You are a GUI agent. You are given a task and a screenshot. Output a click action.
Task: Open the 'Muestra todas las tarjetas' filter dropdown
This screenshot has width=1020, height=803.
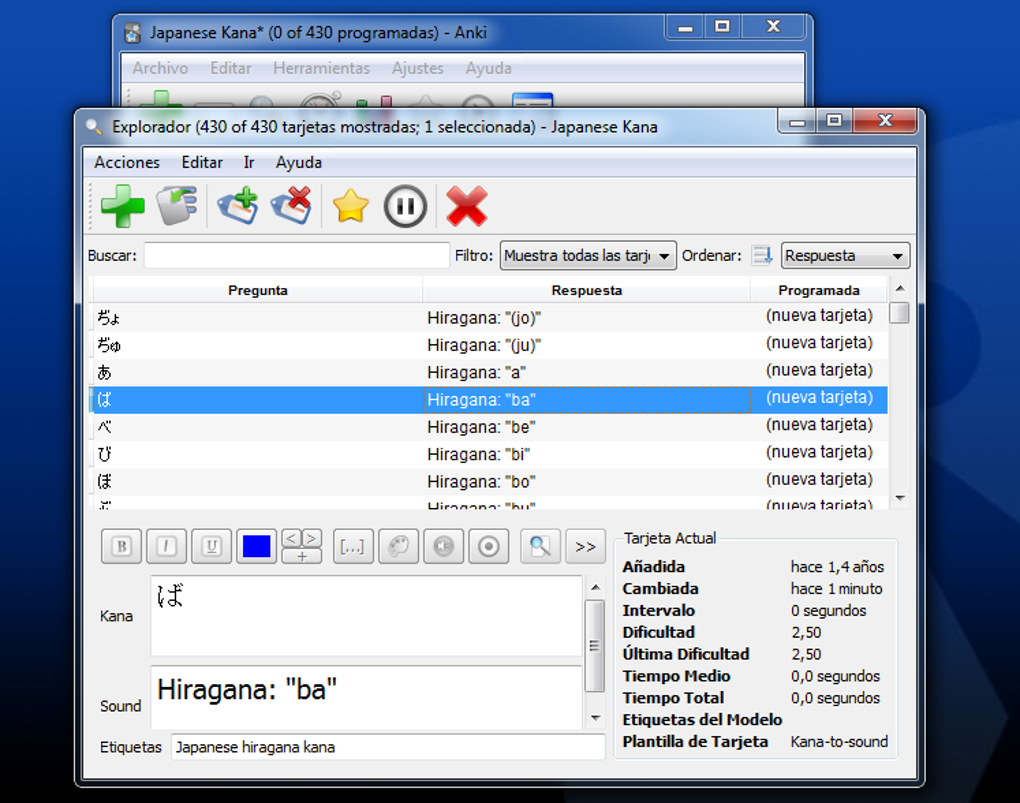[587, 255]
